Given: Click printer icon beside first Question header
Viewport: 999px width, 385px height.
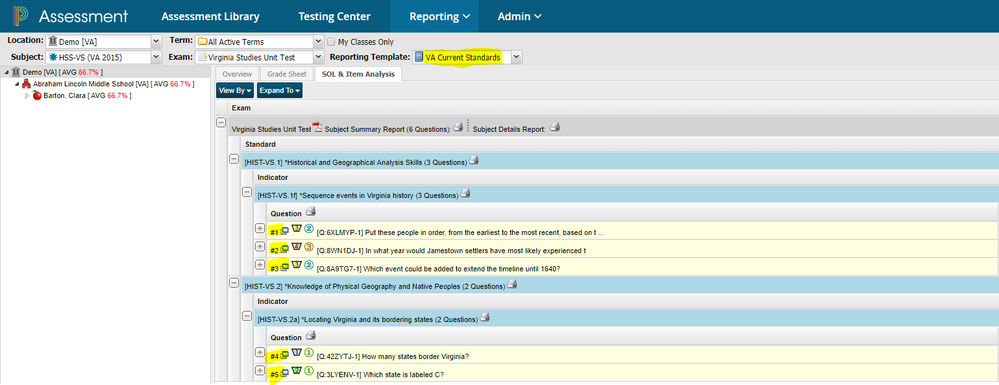Looking at the screenshot, I should pos(310,212).
